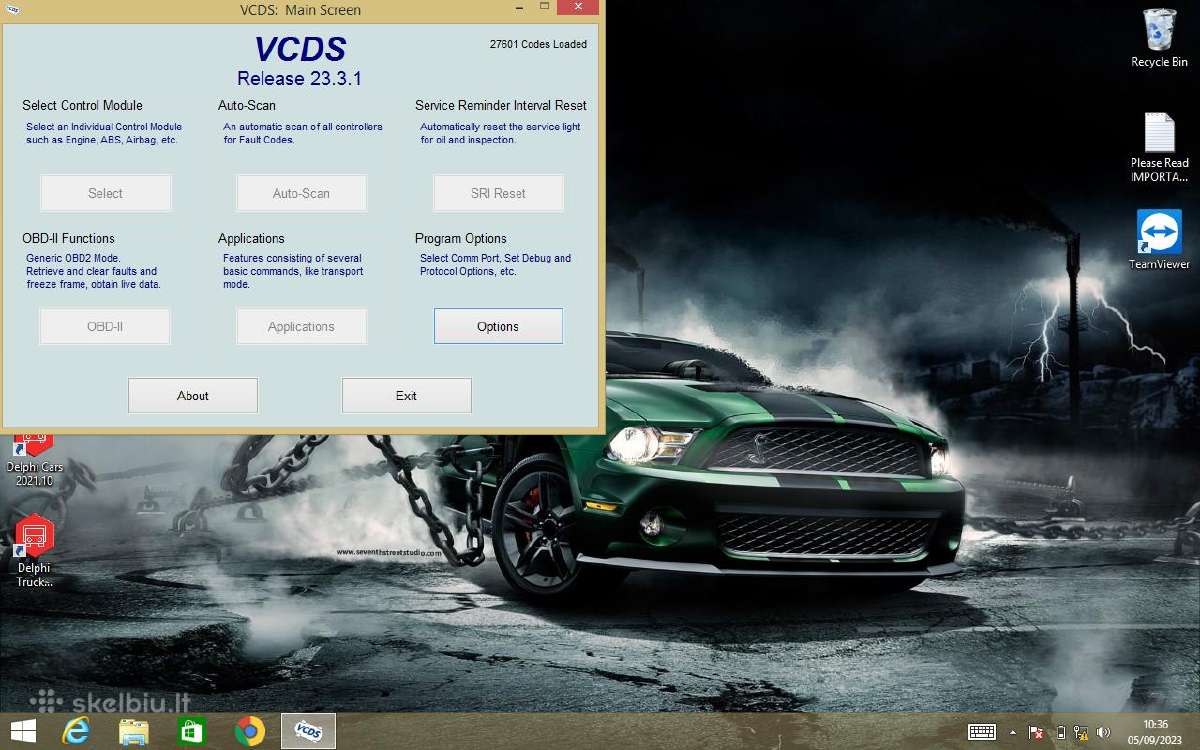The image size is (1200, 750).
Task: Show hidden tray icons arrow
Action: tap(1013, 732)
